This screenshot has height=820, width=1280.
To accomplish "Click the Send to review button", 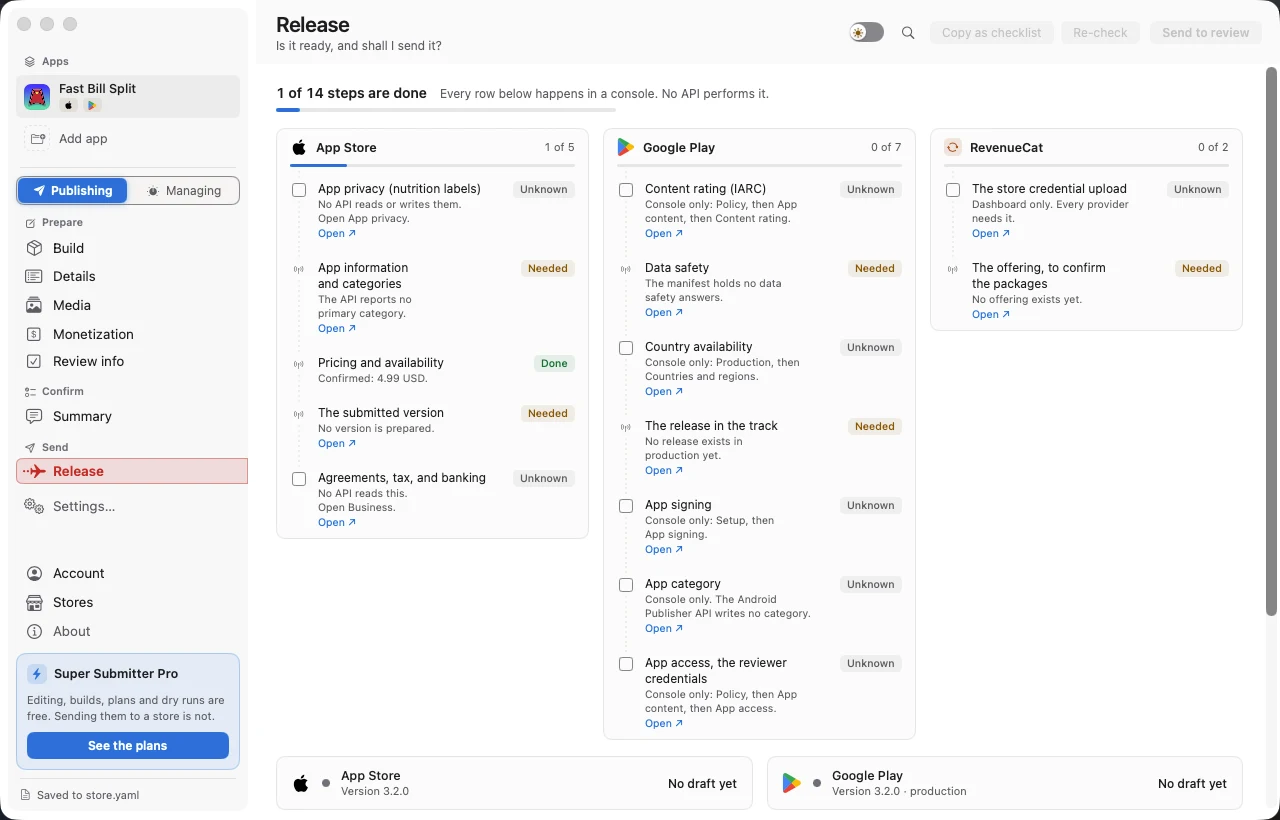I will [1205, 33].
